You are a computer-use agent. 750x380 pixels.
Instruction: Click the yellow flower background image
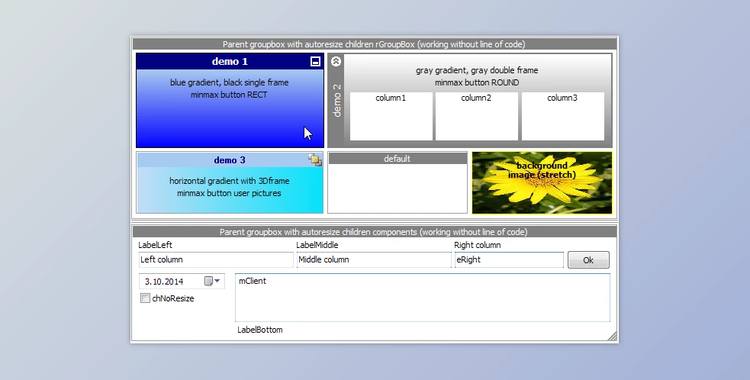(x=542, y=183)
